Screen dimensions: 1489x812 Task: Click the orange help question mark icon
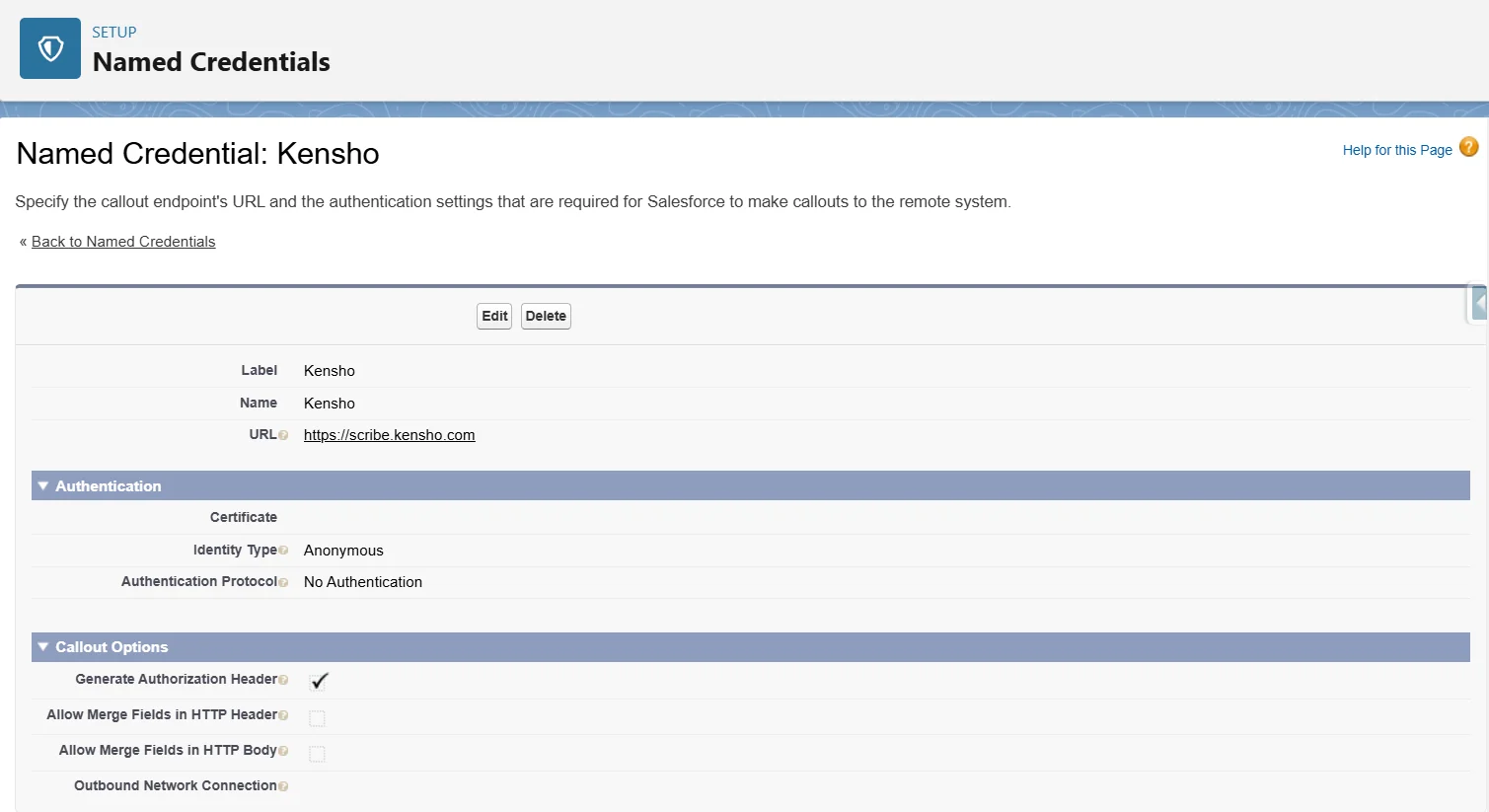tap(1468, 148)
